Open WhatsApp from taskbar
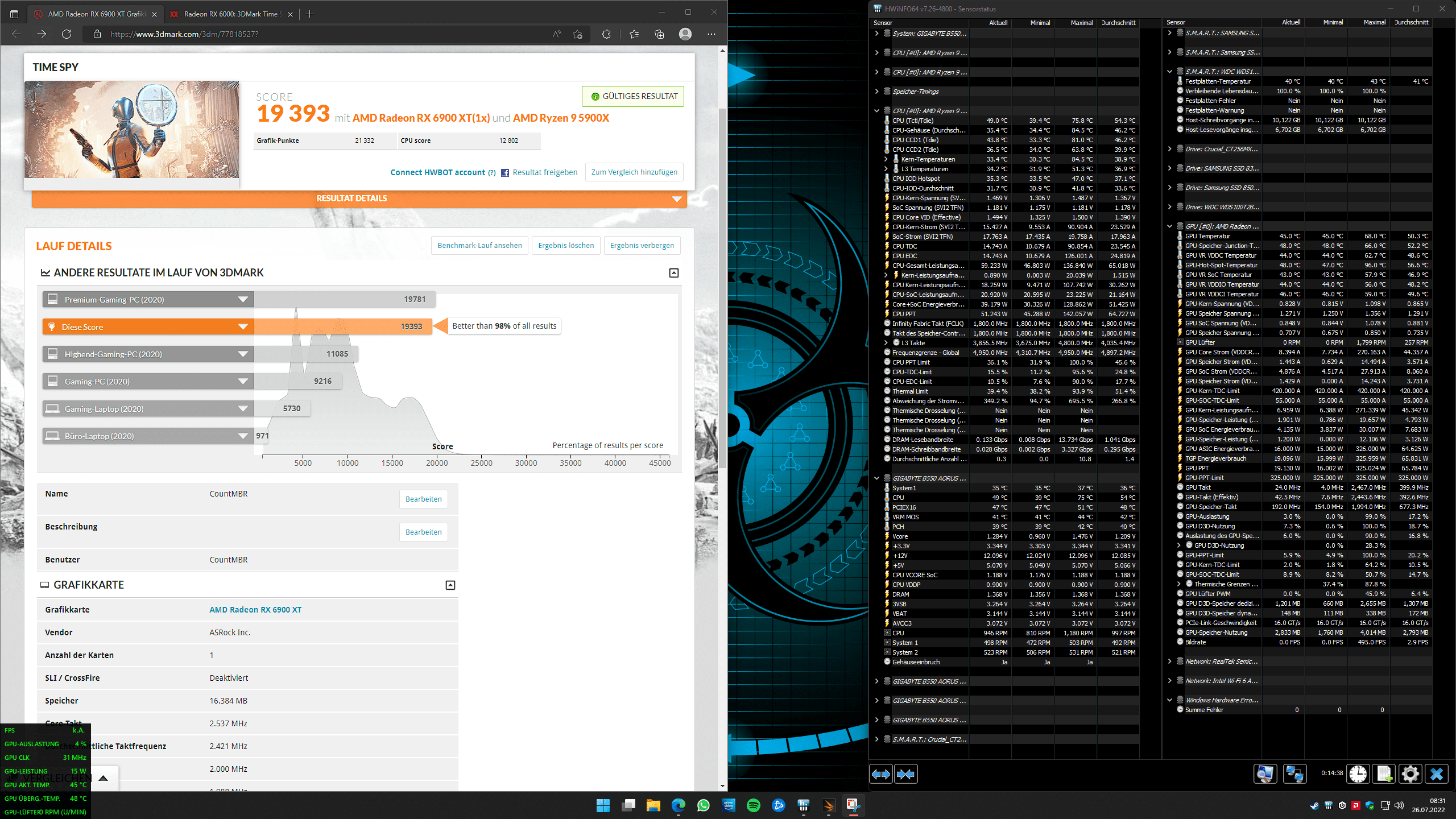 (x=703, y=805)
